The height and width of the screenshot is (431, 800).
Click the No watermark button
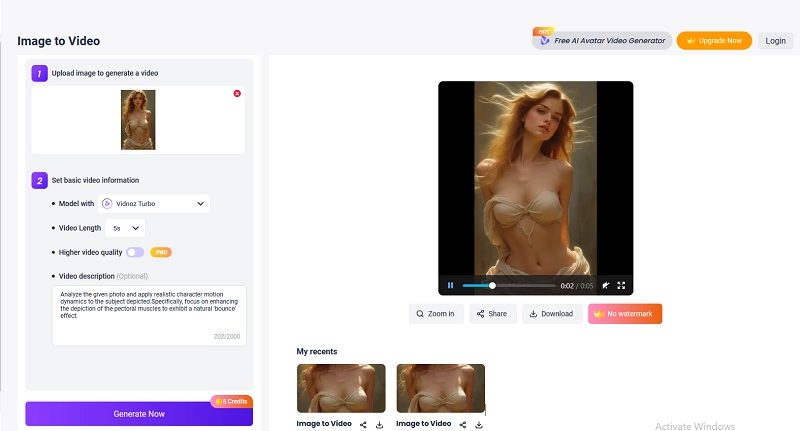click(625, 314)
